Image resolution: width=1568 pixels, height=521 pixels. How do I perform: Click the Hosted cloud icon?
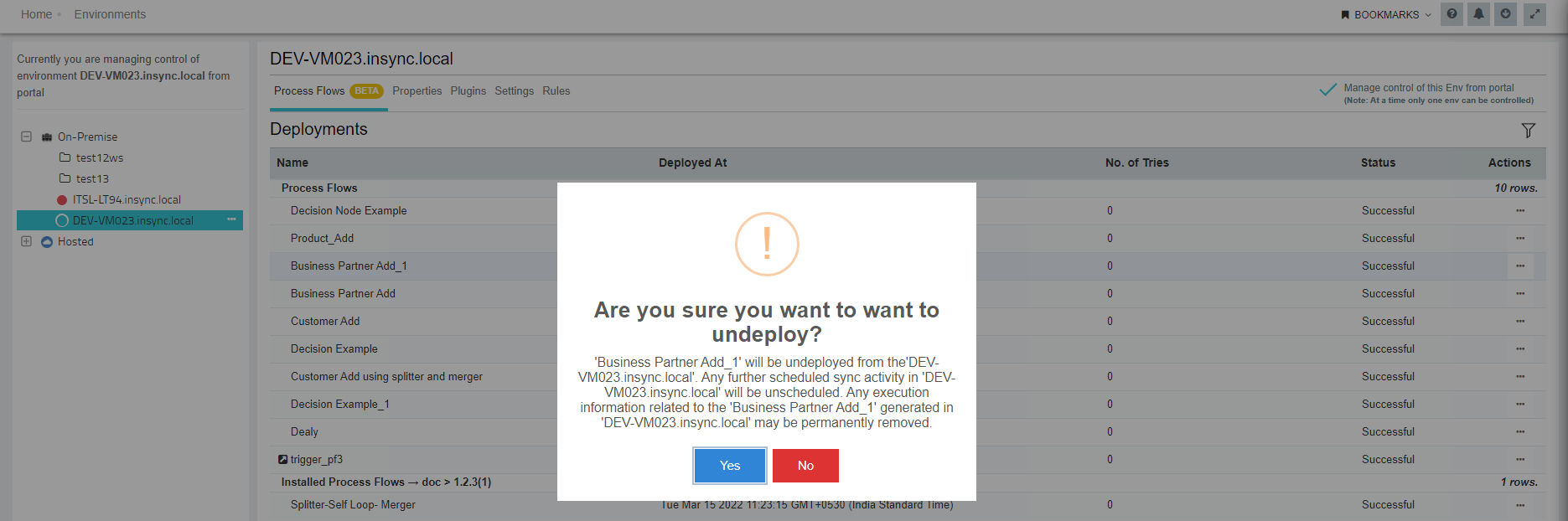click(x=47, y=242)
